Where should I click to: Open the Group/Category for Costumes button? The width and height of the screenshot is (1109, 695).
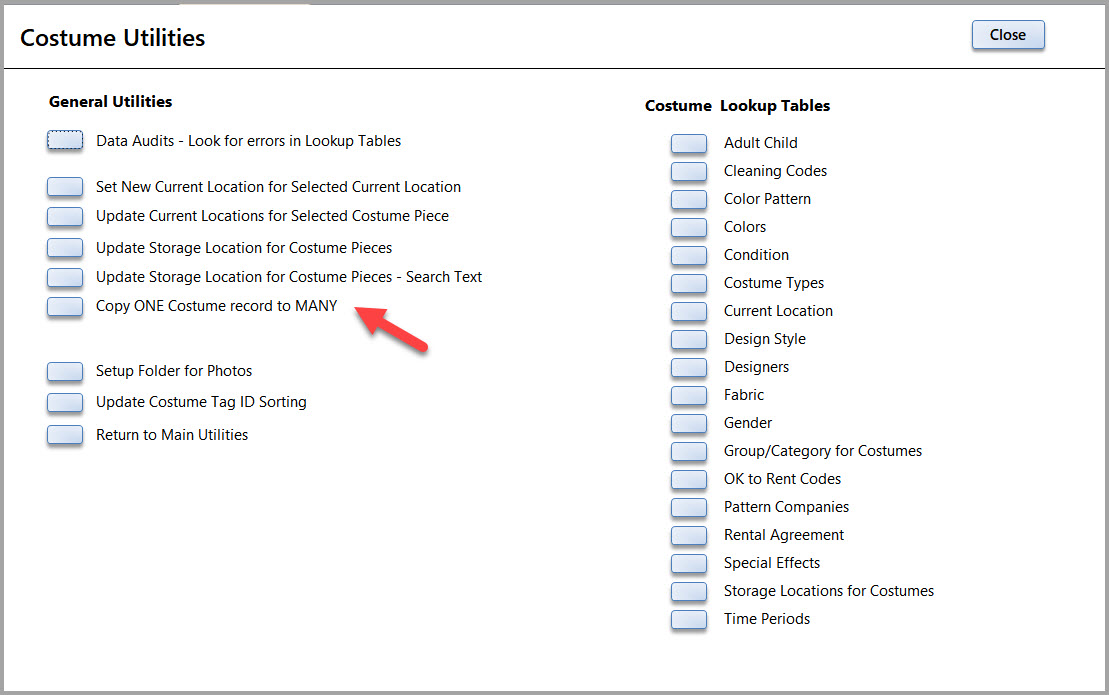click(689, 451)
